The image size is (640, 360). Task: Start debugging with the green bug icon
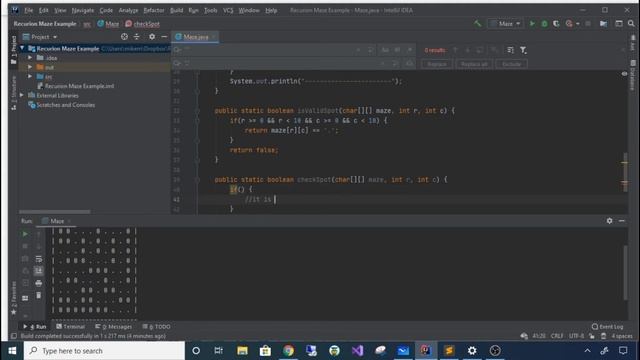click(544, 24)
